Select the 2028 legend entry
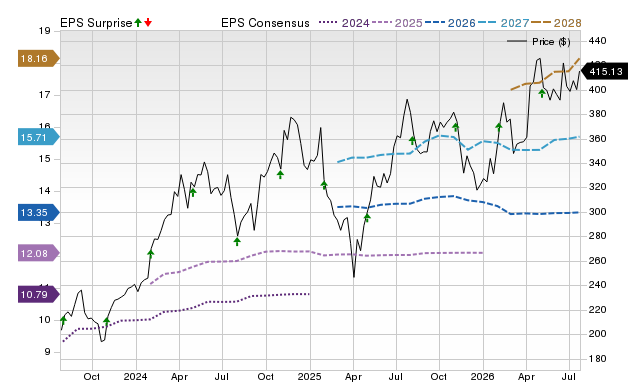 556,23
